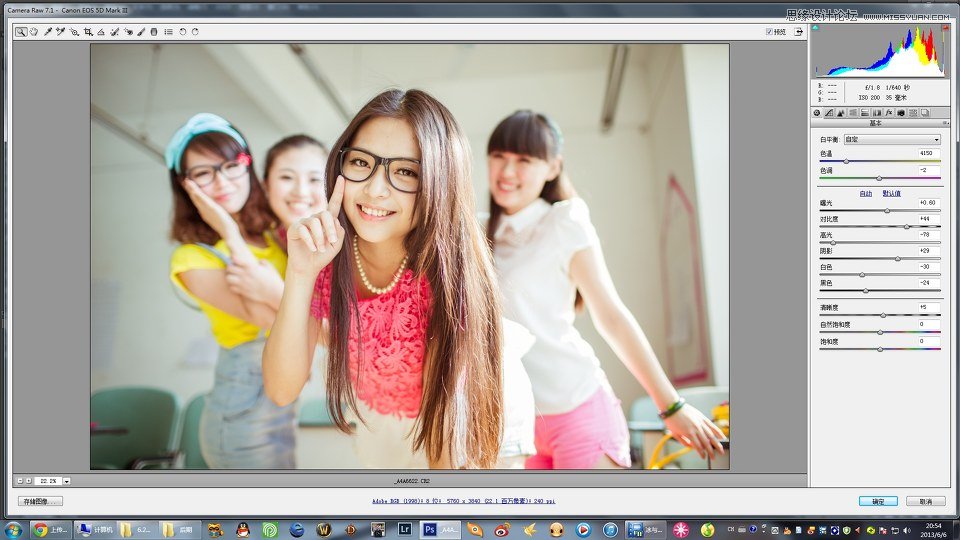This screenshot has width=960, height=540.
Task: Switch to the Snapshots panel tab
Action: [925, 113]
